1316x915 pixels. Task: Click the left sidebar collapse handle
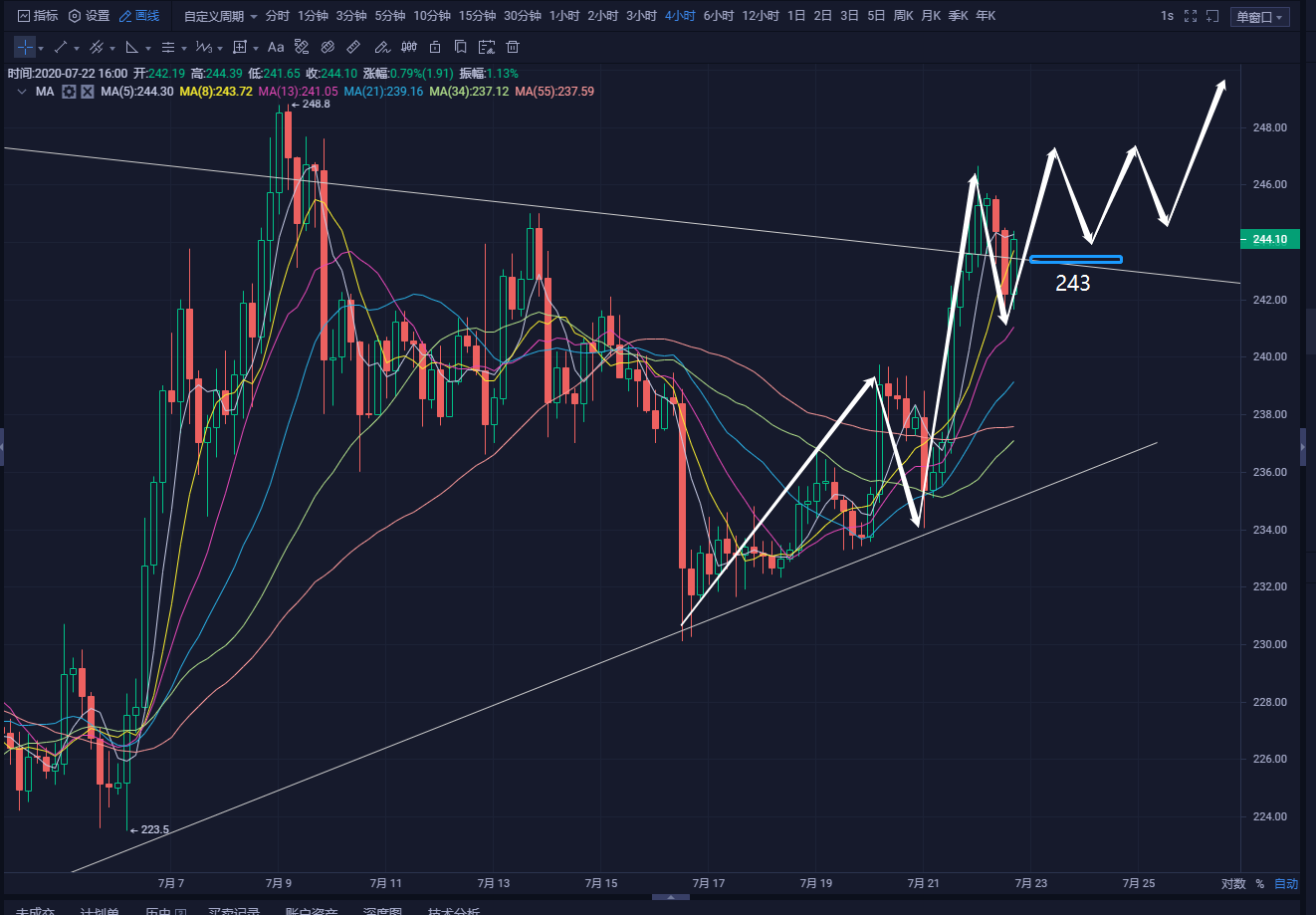2,447
